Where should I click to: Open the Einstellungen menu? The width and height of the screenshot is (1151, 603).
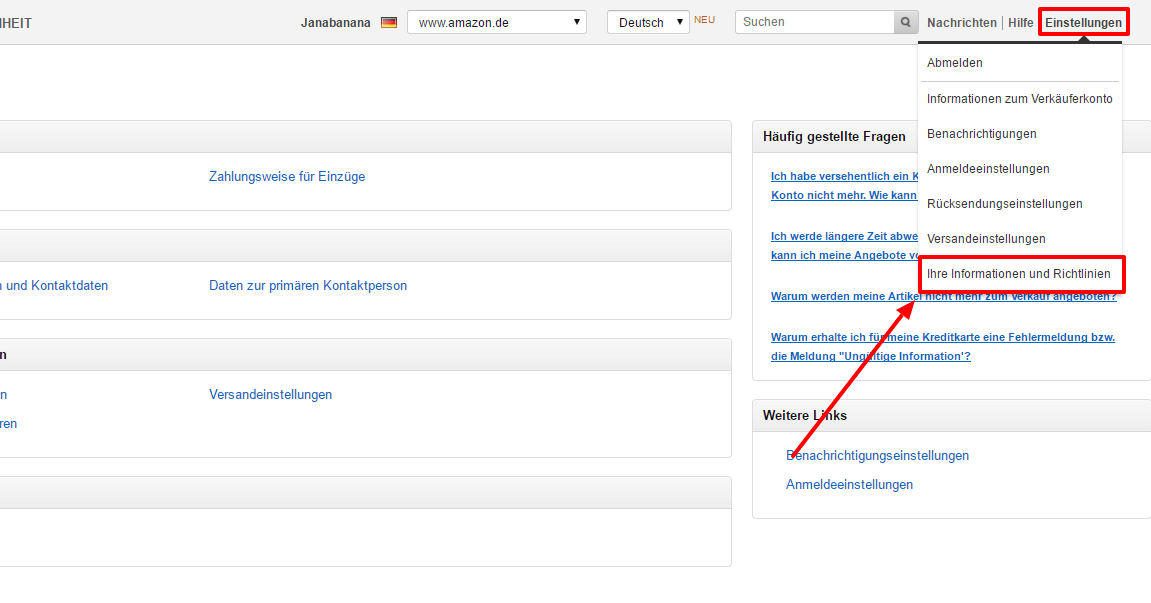pos(1083,23)
